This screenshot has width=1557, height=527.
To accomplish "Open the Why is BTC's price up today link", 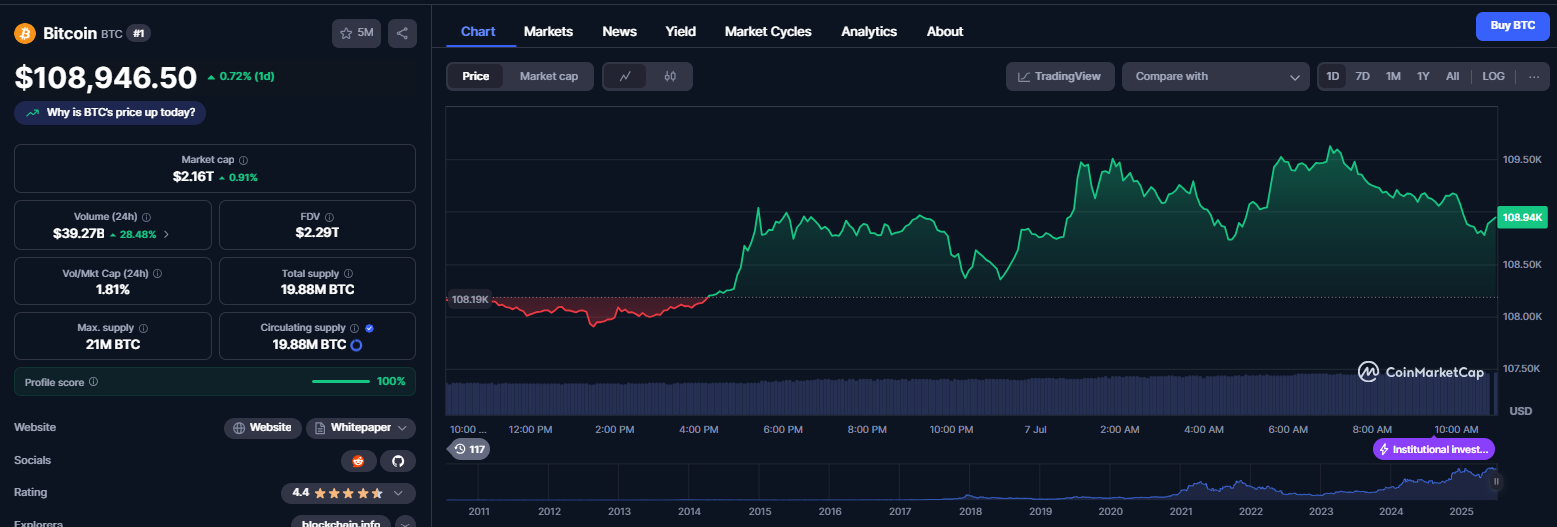I will pyautogui.click(x=110, y=112).
